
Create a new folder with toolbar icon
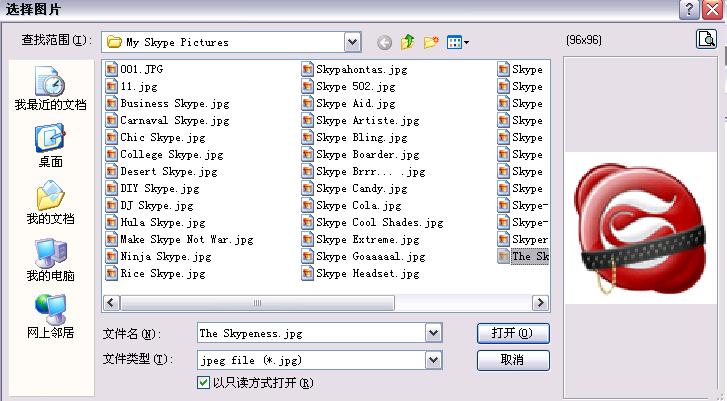coord(431,42)
